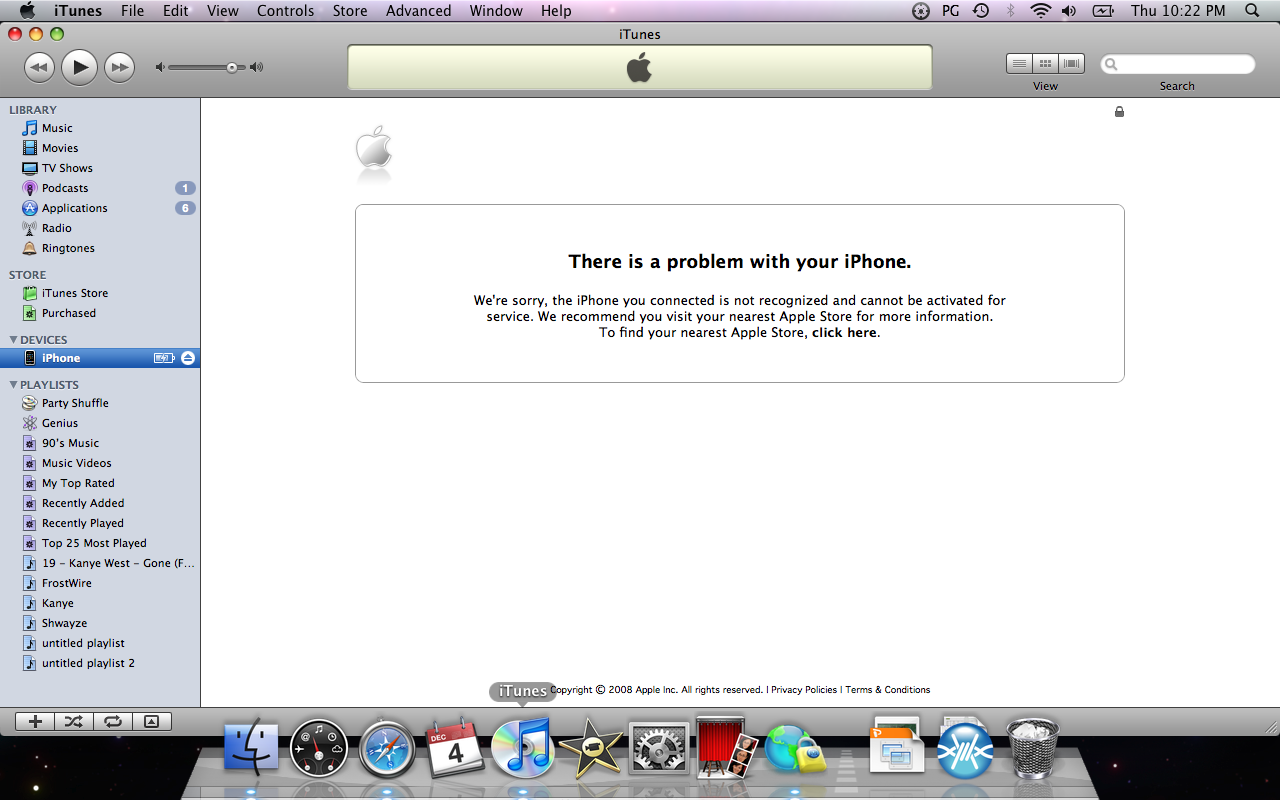The width and height of the screenshot is (1280, 800).
Task: Open the File menu
Action: tap(132, 11)
